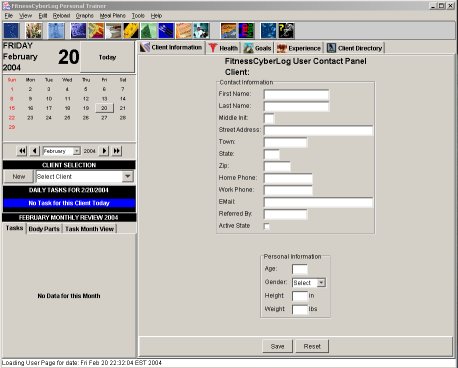Select the Tasks monthly review tab
Image resolution: width=458 pixels, height=368 pixels.
coord(14,228)
